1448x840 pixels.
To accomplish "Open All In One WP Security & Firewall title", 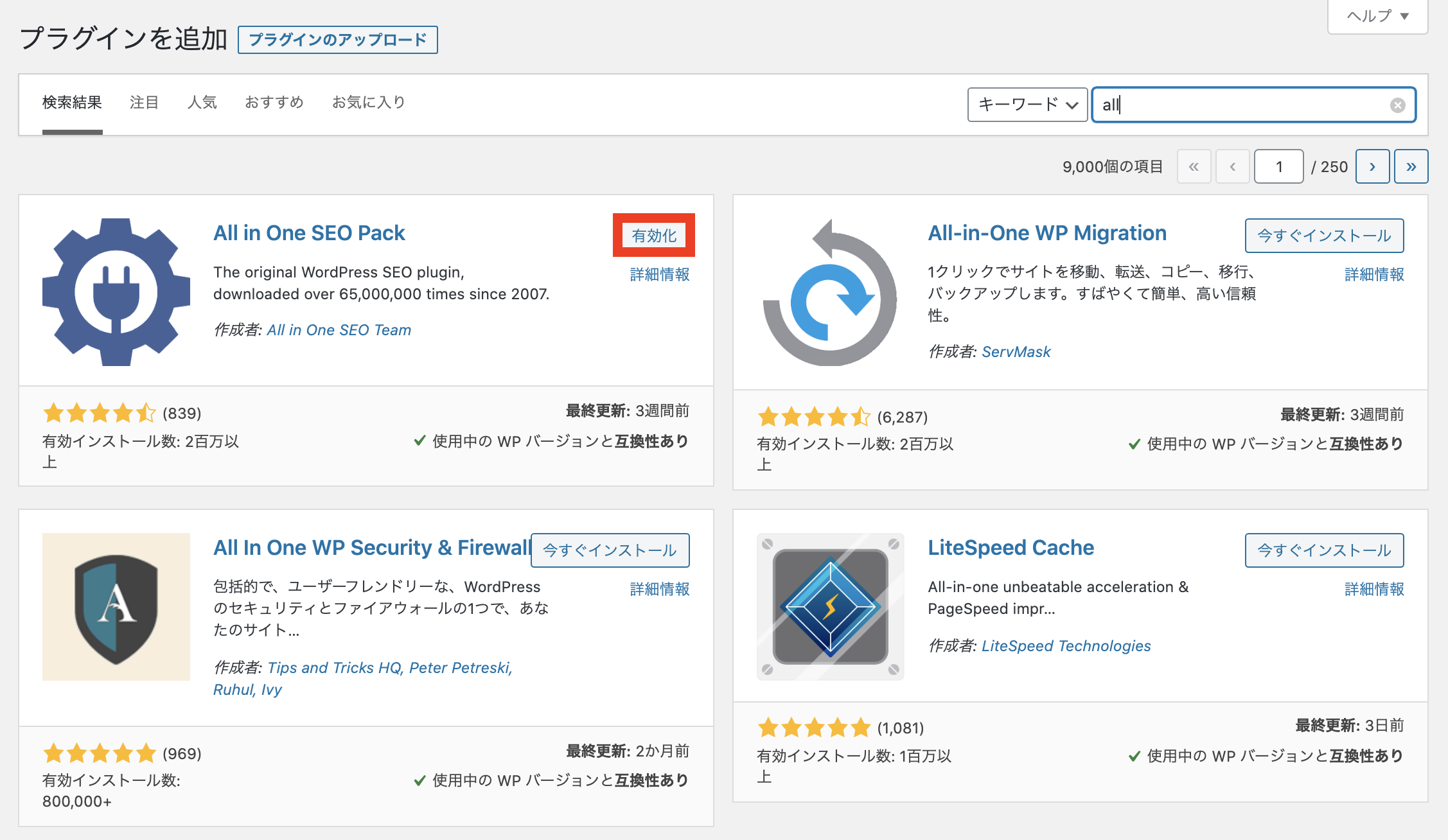I will click(372, 548).
